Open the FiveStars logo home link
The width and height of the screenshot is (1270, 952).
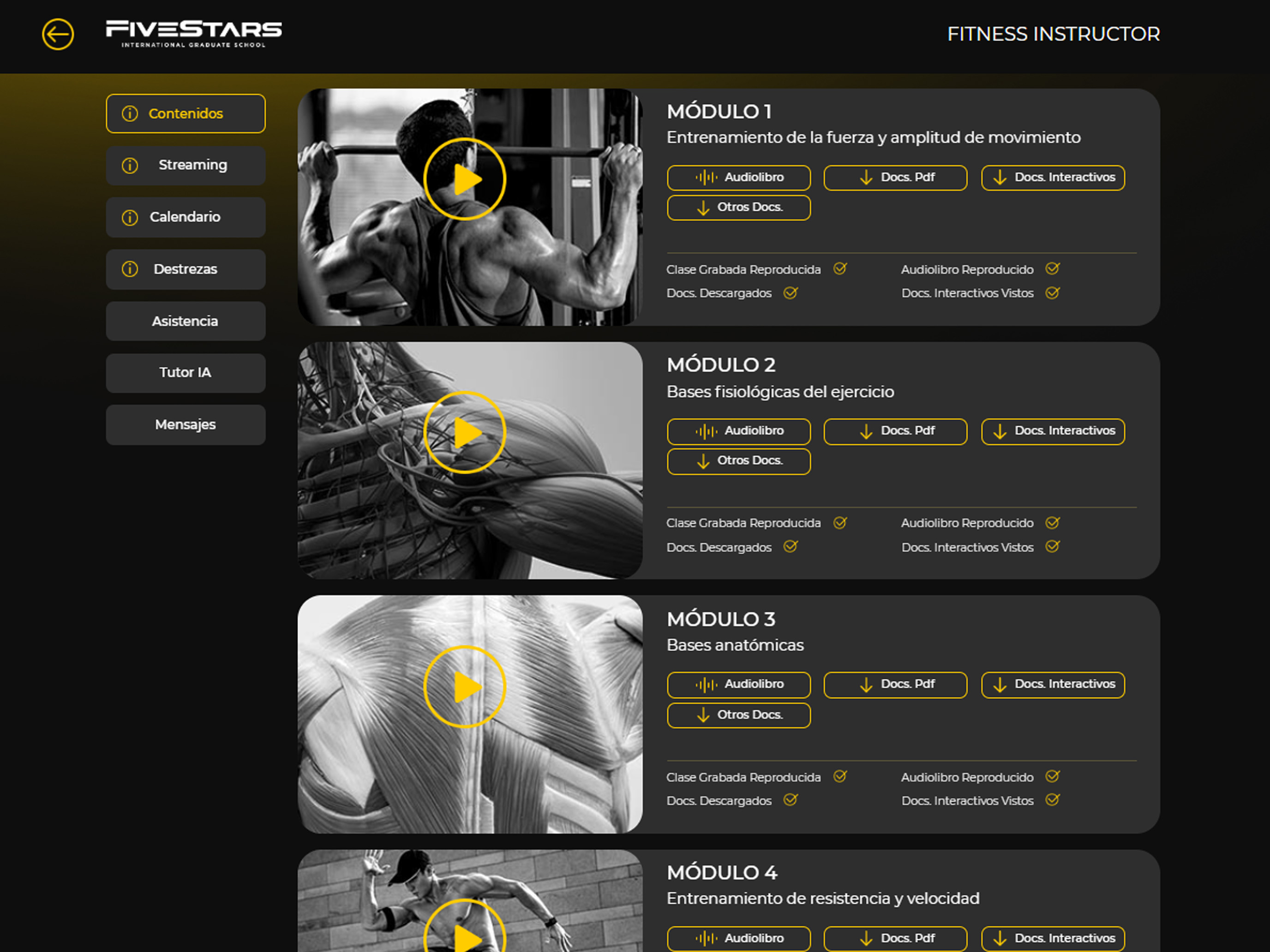tap(193, 34)
